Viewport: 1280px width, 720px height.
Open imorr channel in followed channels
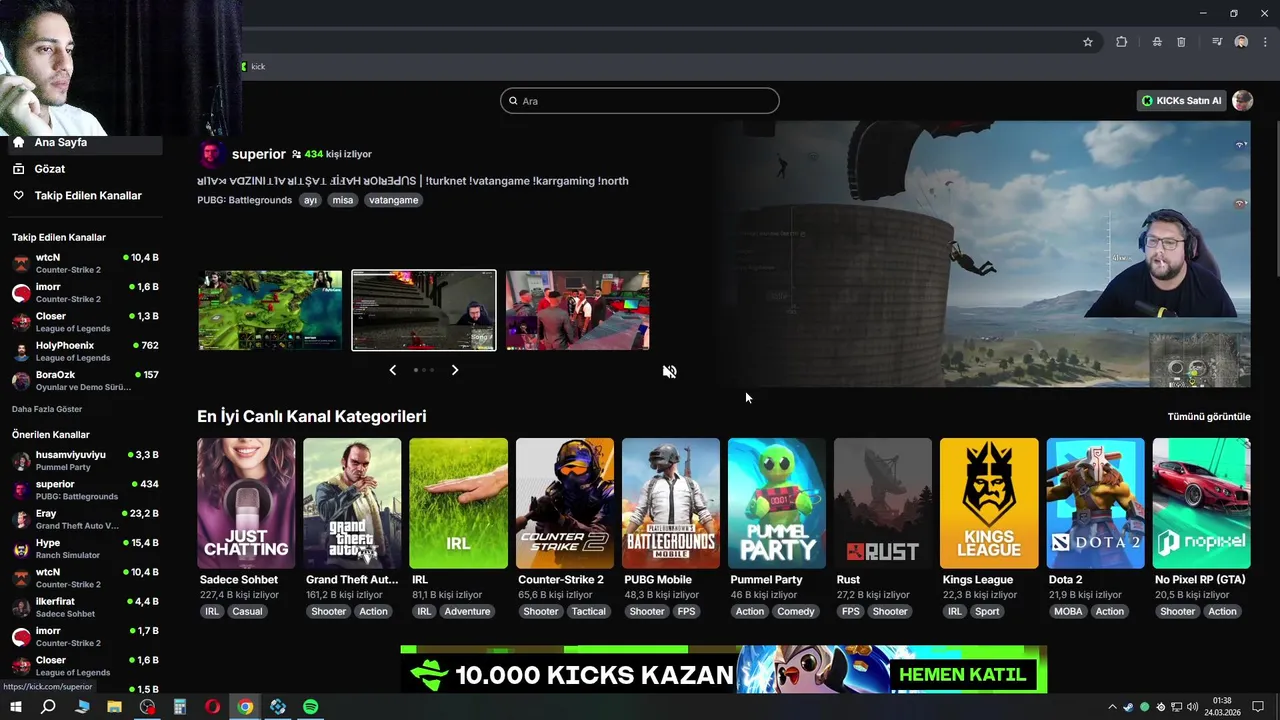point(85,292)
